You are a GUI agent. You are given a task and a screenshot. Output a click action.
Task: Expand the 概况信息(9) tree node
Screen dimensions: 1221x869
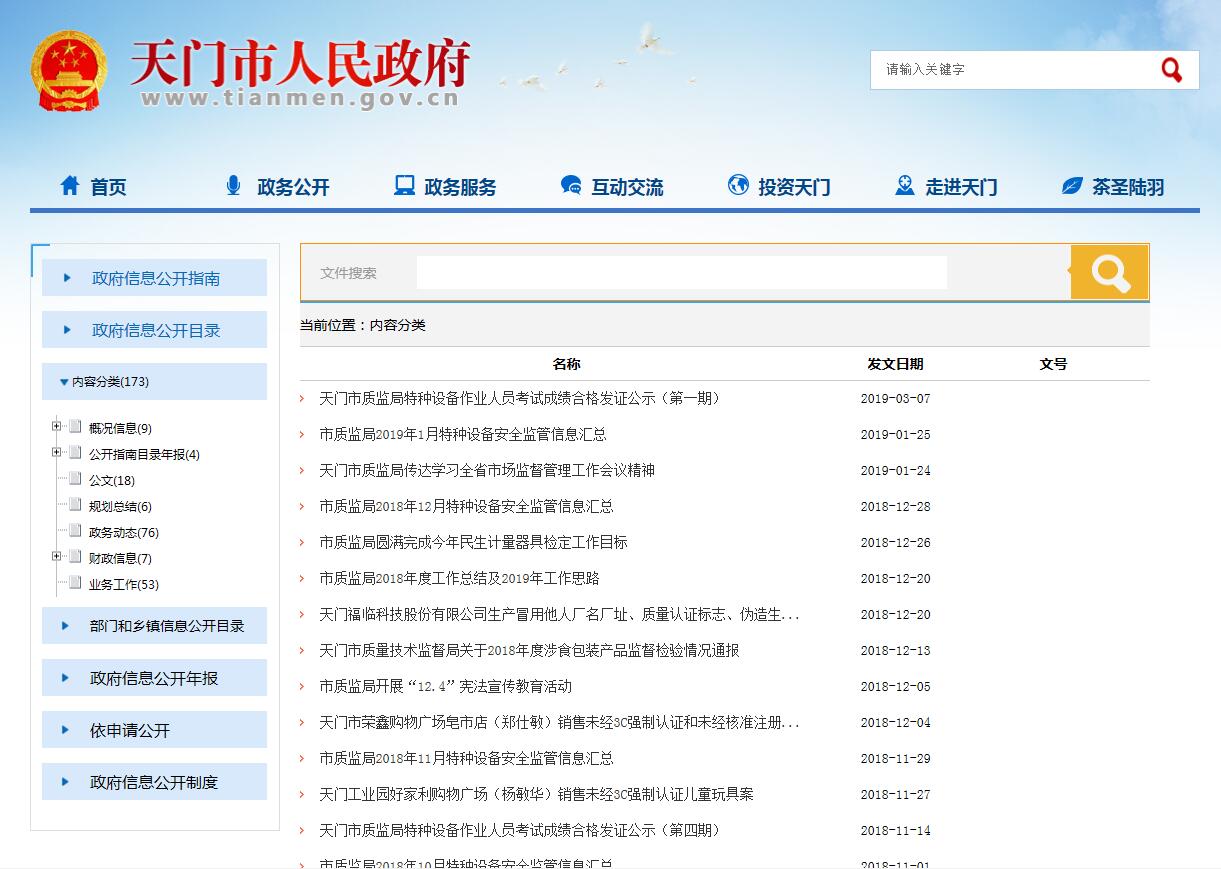click(x=57, y=427)
